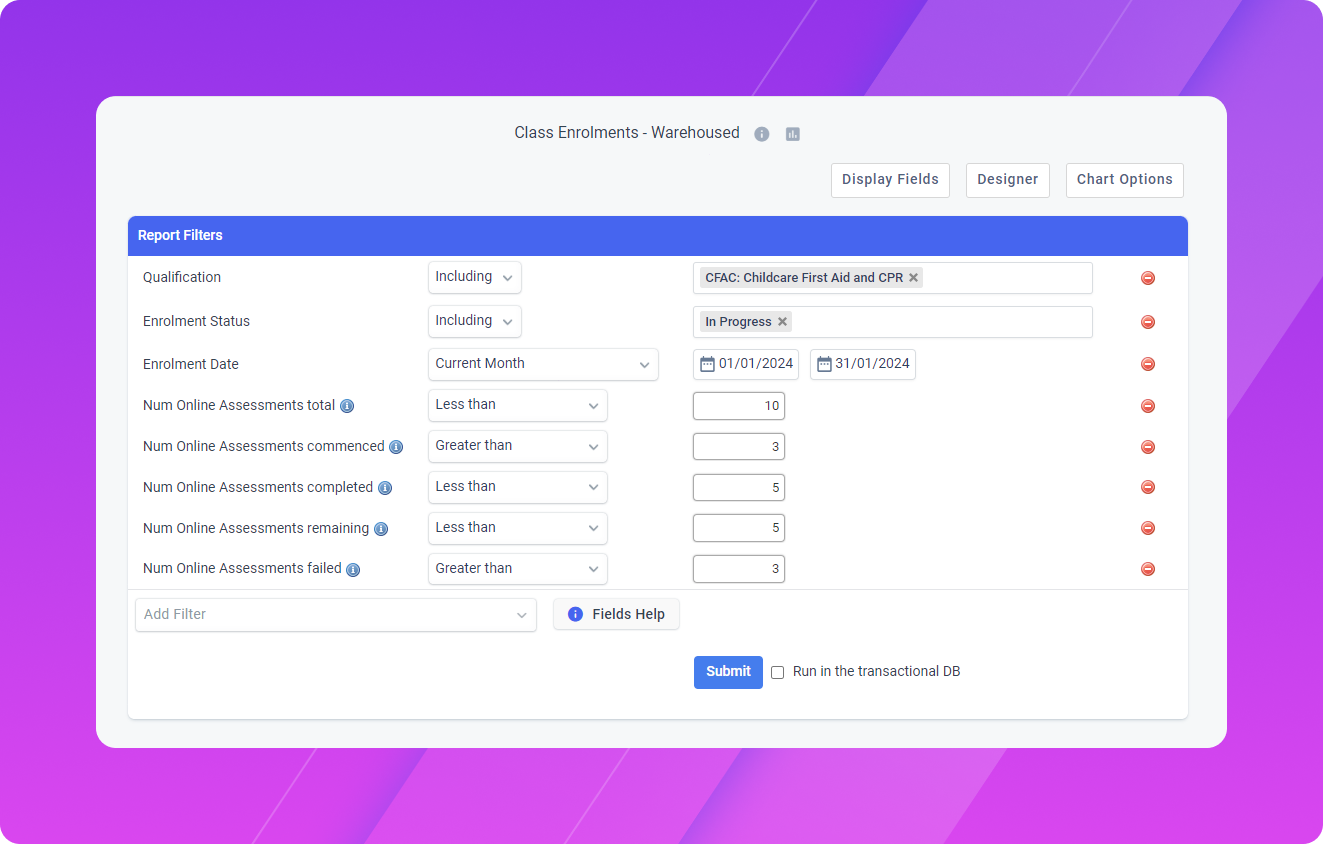Submit the report filters
1323x844 pixels.
tap(727, 672)
